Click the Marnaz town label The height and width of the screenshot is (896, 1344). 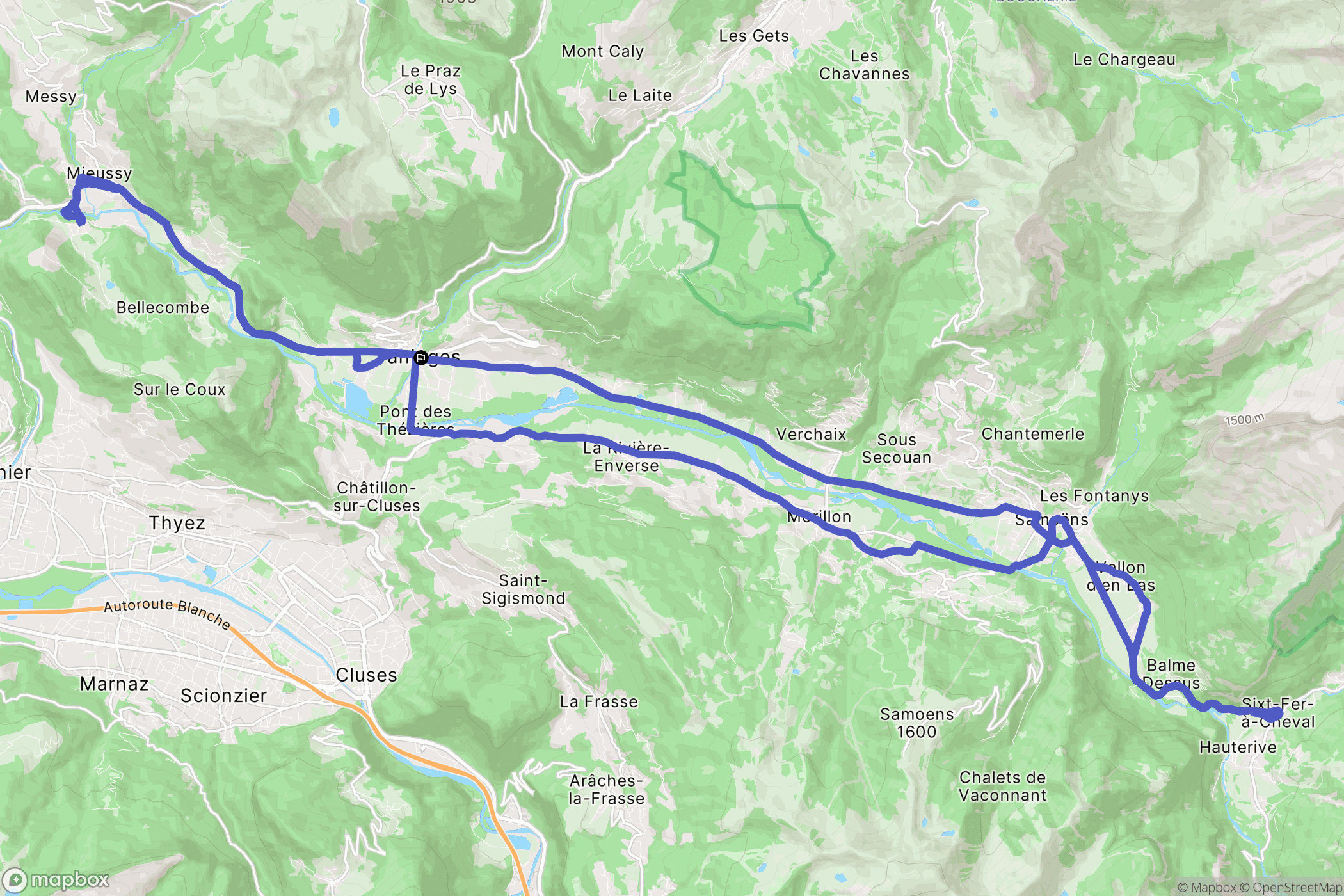point(115,684)
